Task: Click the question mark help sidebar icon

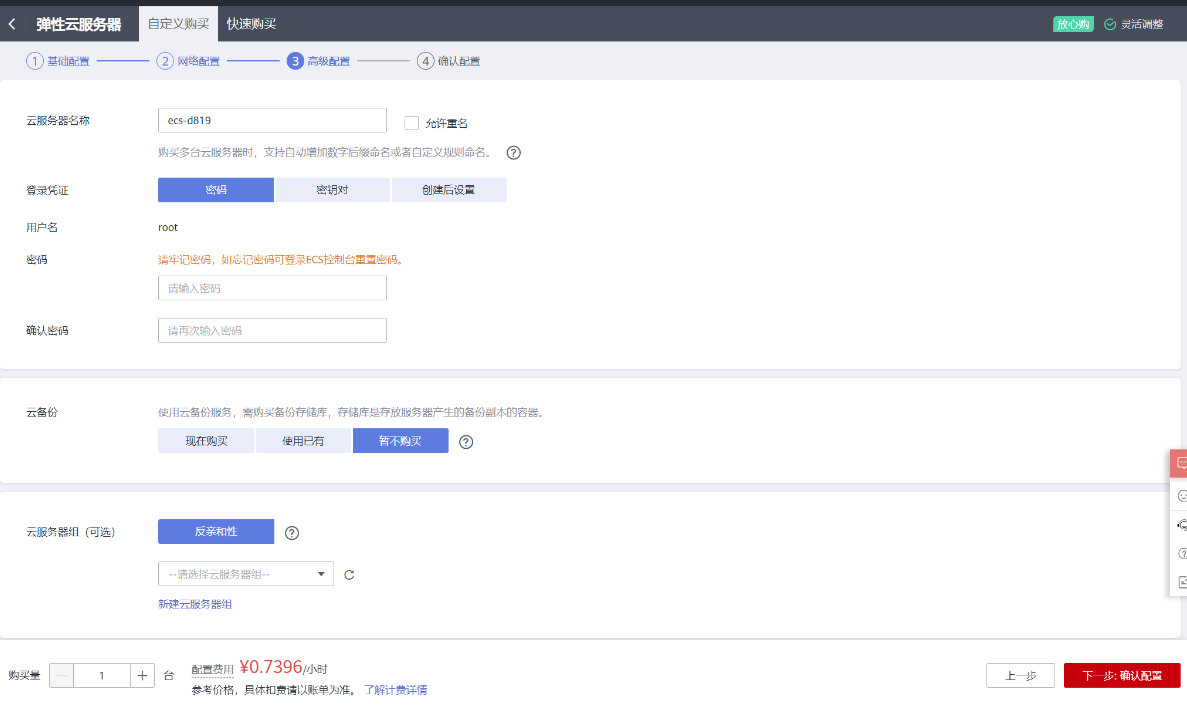Action: click(1181, 552)
